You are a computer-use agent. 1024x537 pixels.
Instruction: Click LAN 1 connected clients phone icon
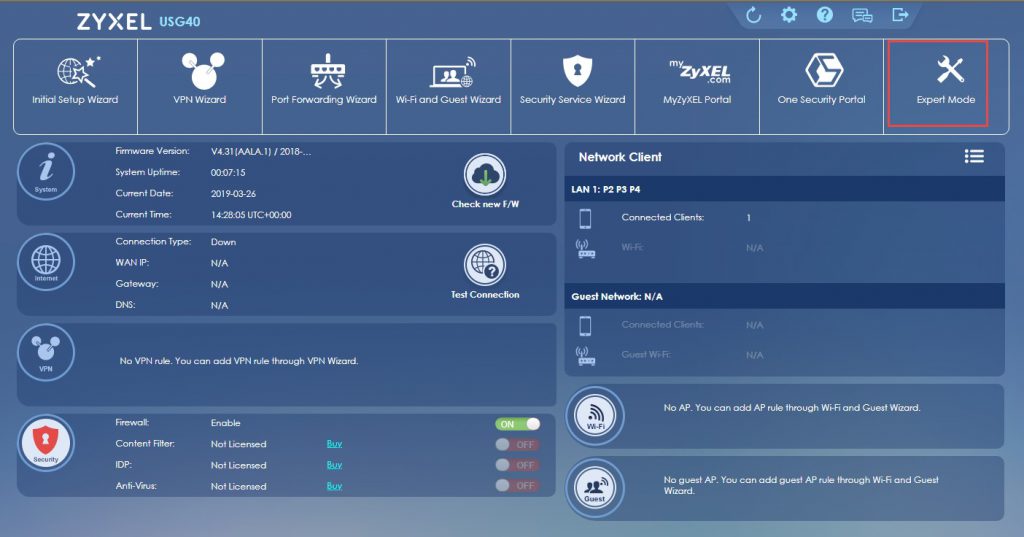coord(585,218)
